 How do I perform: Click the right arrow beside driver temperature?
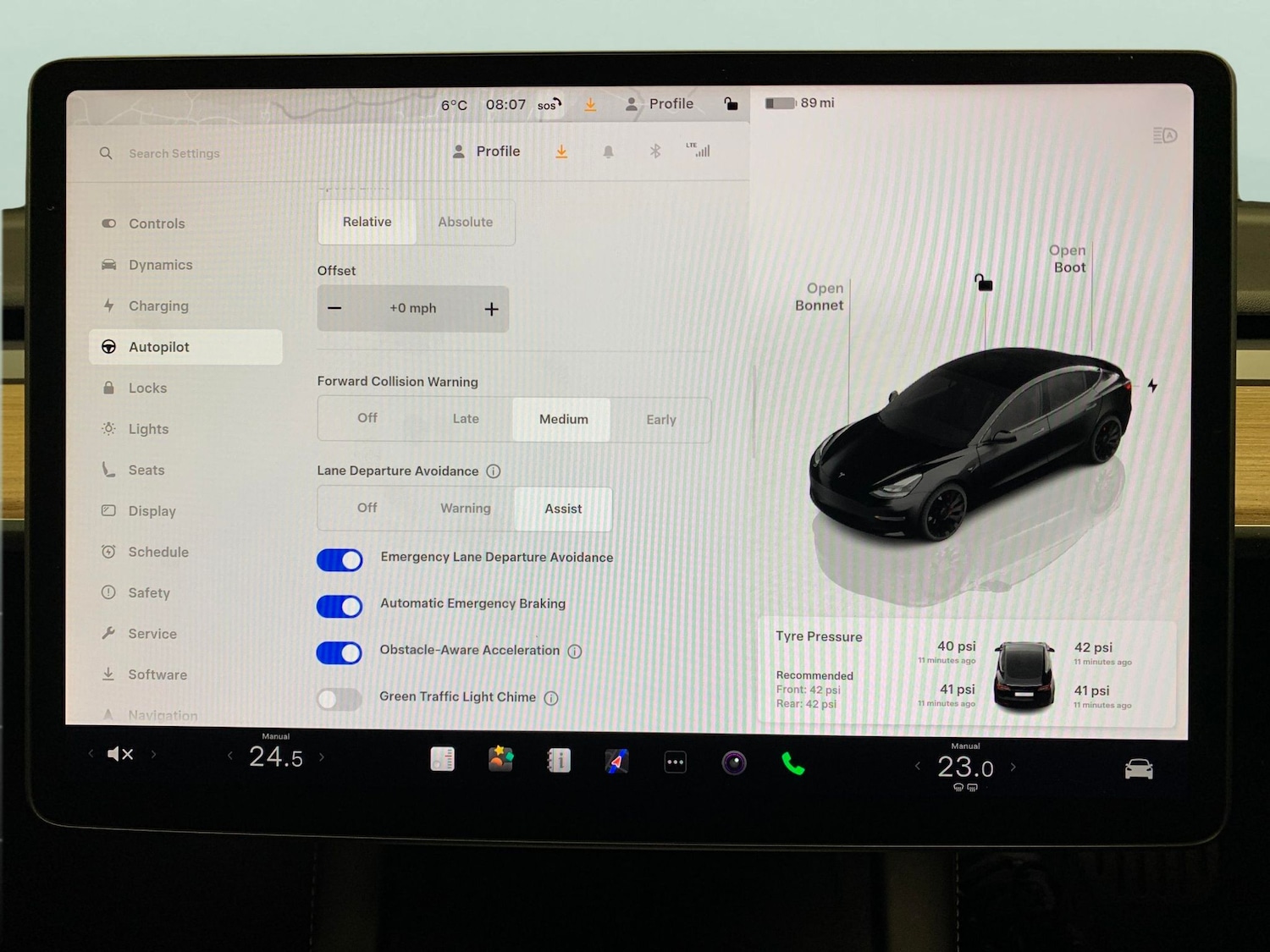[322, 757]
